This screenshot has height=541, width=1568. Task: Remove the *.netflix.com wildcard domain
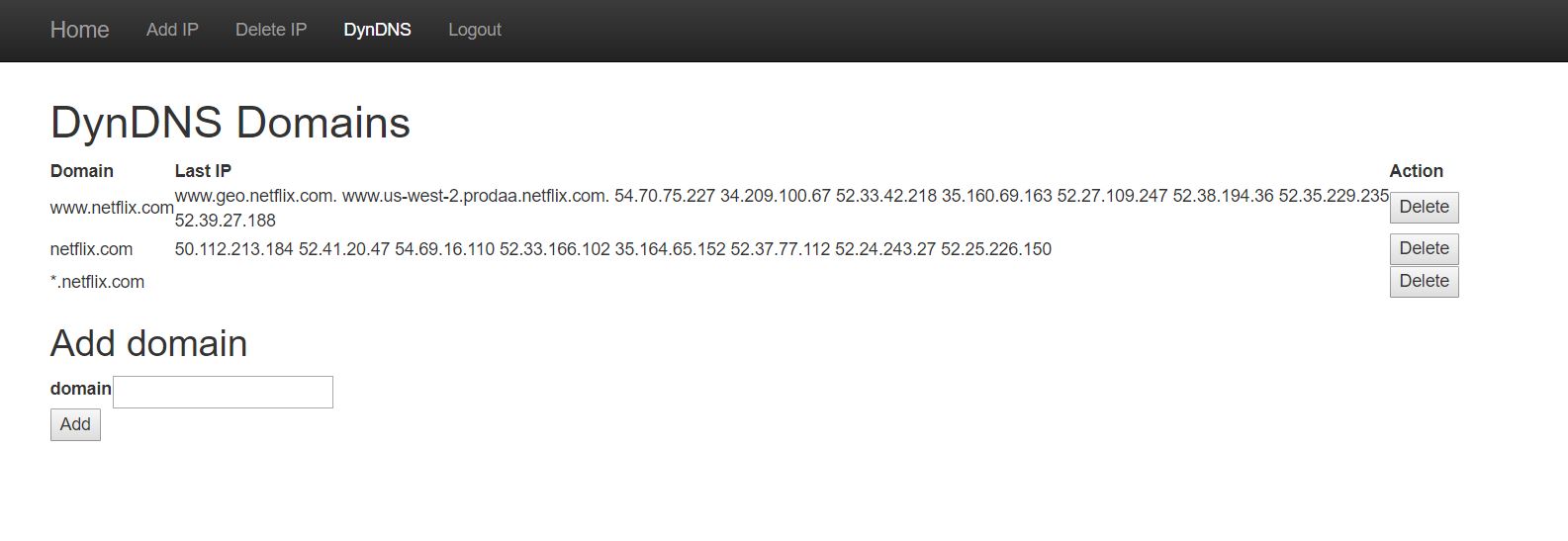pos(1424,282)
